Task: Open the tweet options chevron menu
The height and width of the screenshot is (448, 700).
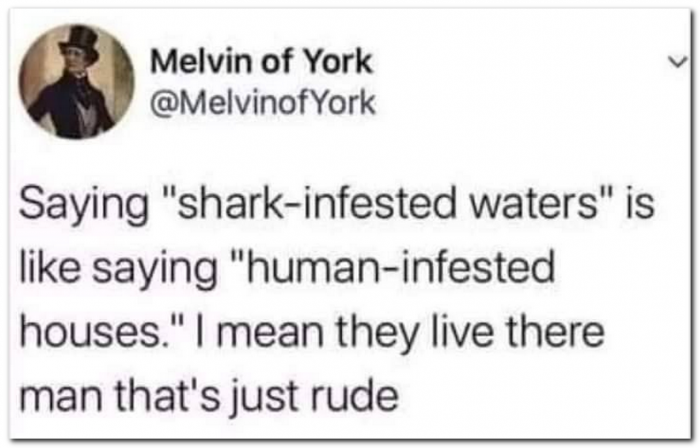Action: [x=676, y=60]
